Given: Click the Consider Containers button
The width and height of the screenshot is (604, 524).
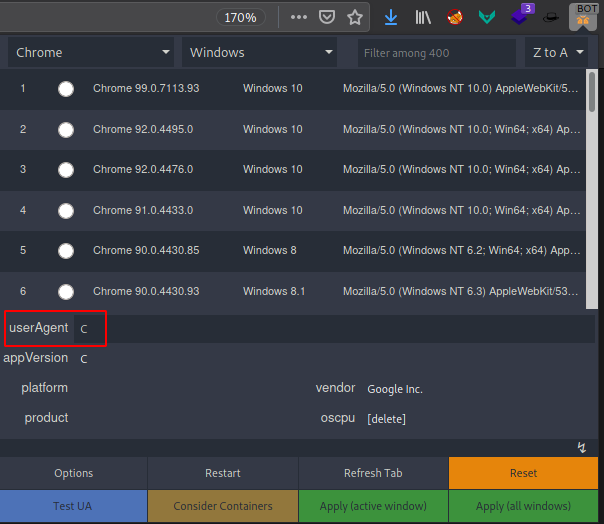Looking at the screenshot, I should tap(223, 506).
